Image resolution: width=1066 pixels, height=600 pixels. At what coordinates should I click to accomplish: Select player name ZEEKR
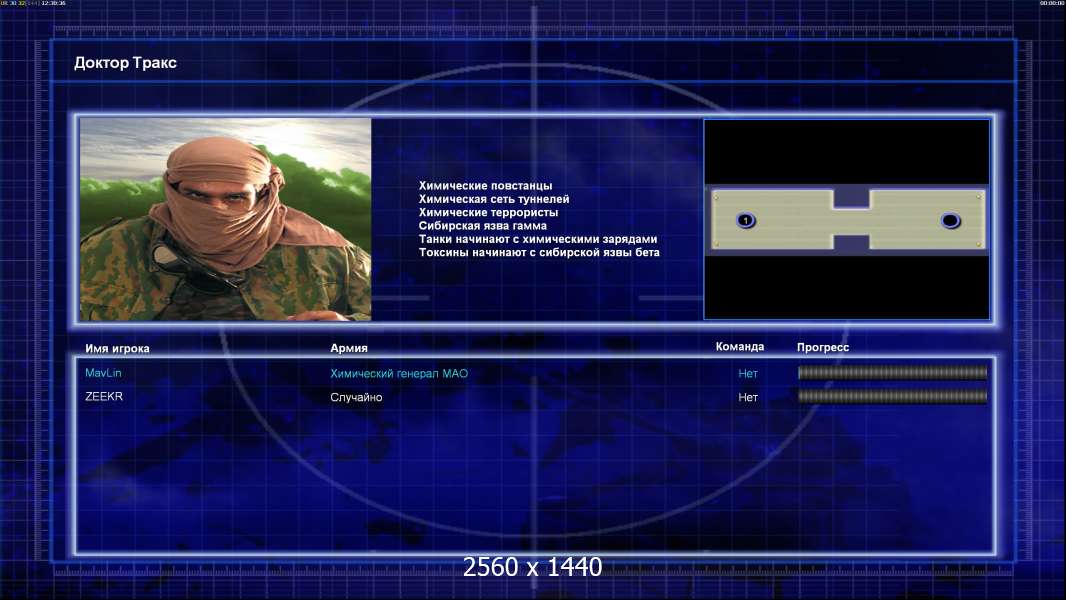point(104,396)
